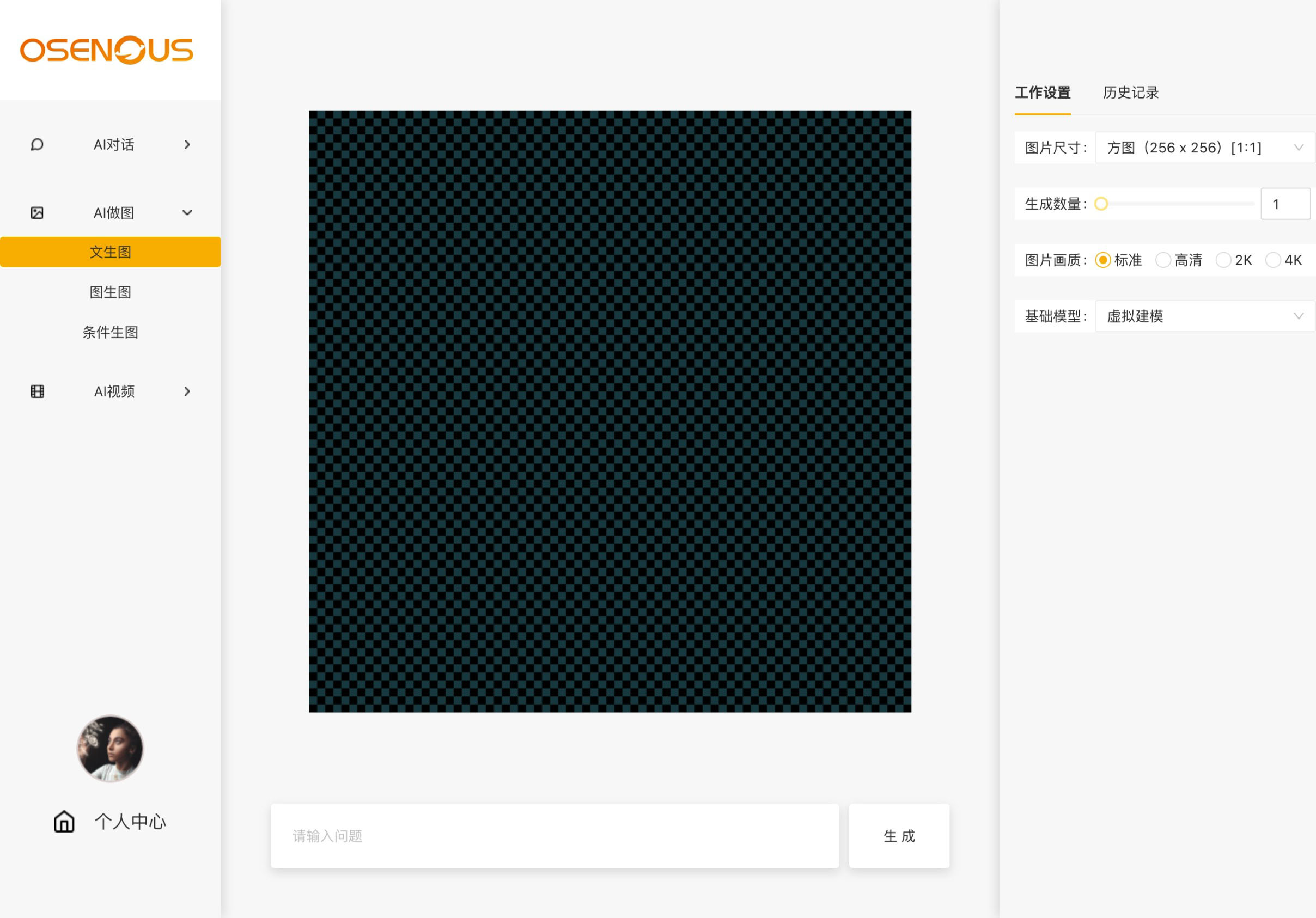Expand the AI视频 menu chevron

click(x=187, y=391)
